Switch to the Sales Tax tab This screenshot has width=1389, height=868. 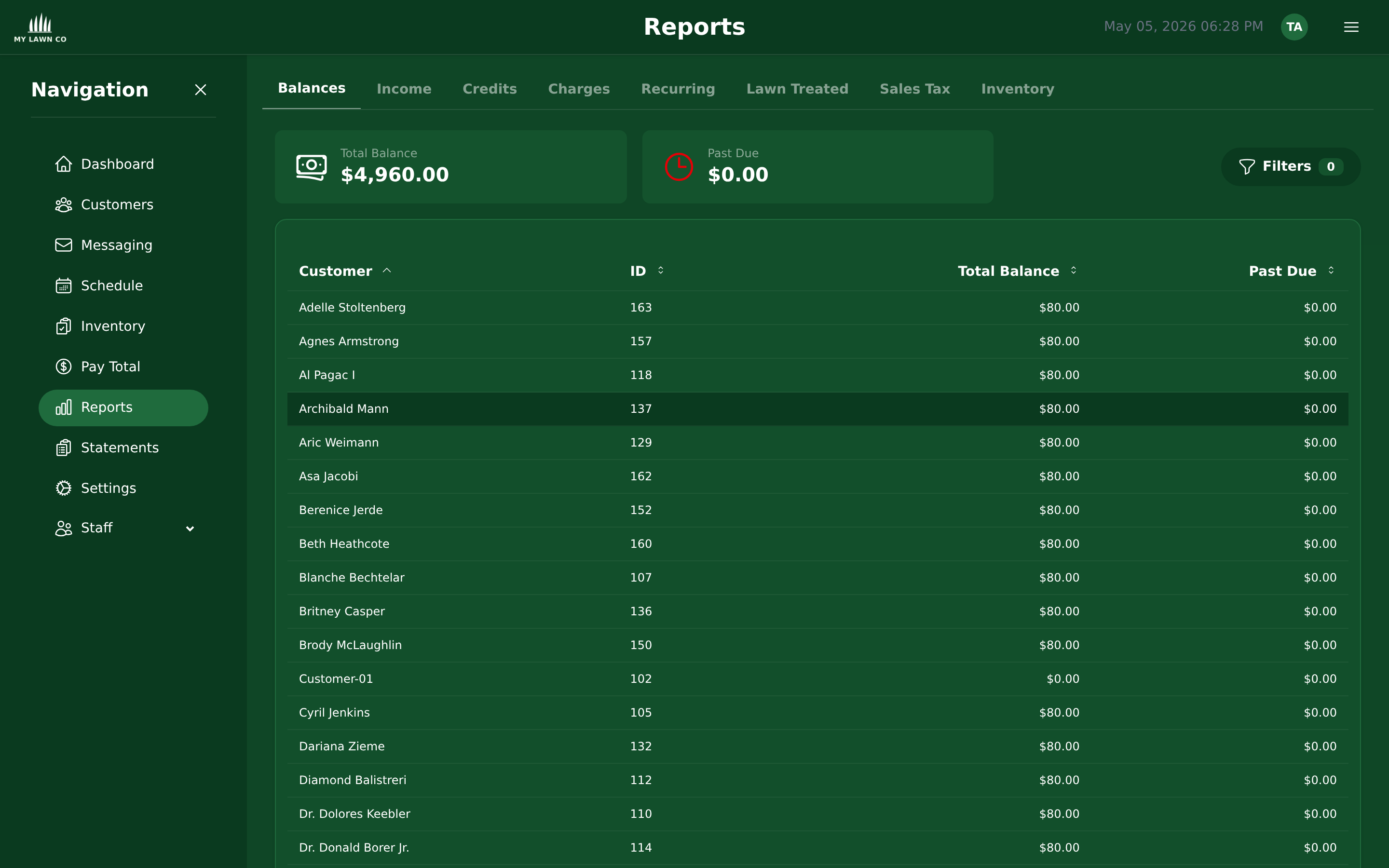coord(915,89)
